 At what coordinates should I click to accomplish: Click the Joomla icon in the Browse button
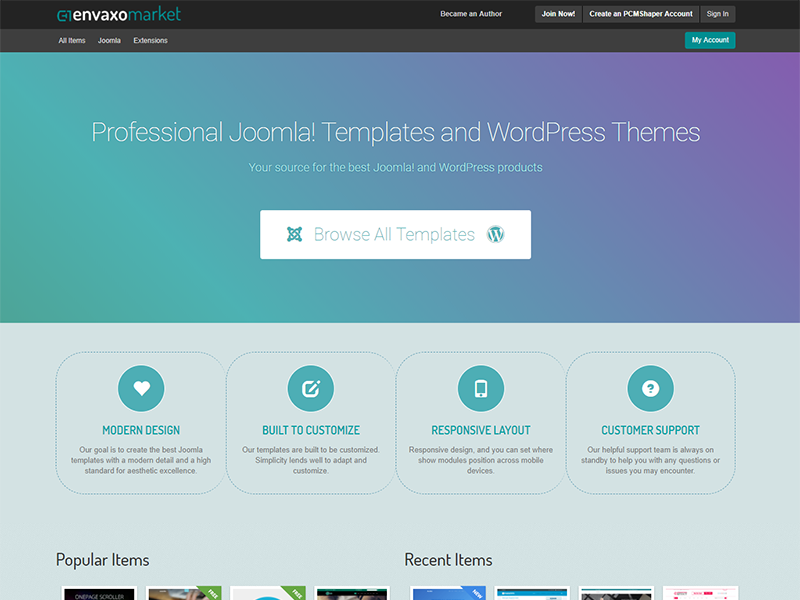pos(294,234)
